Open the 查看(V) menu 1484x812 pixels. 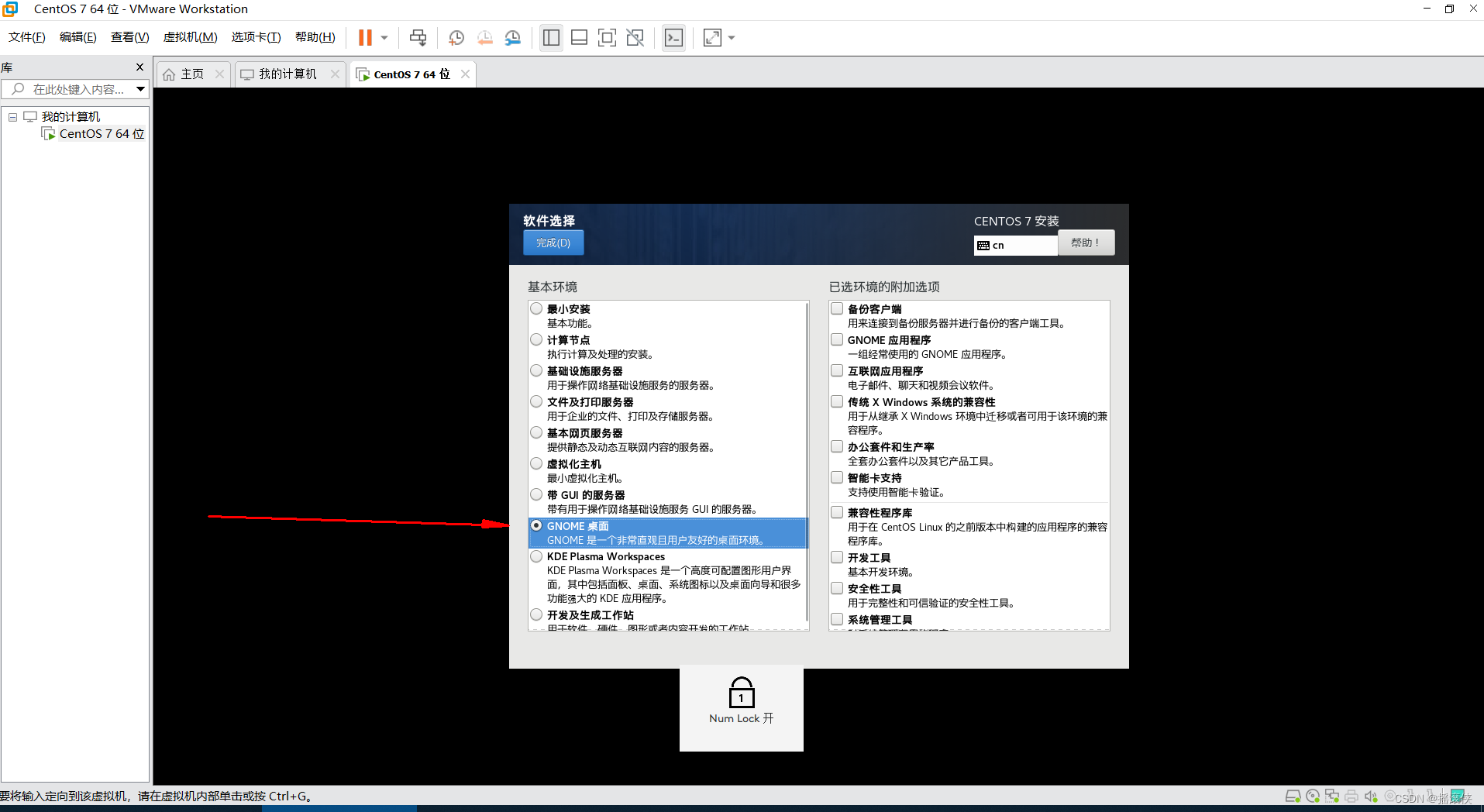129,37
